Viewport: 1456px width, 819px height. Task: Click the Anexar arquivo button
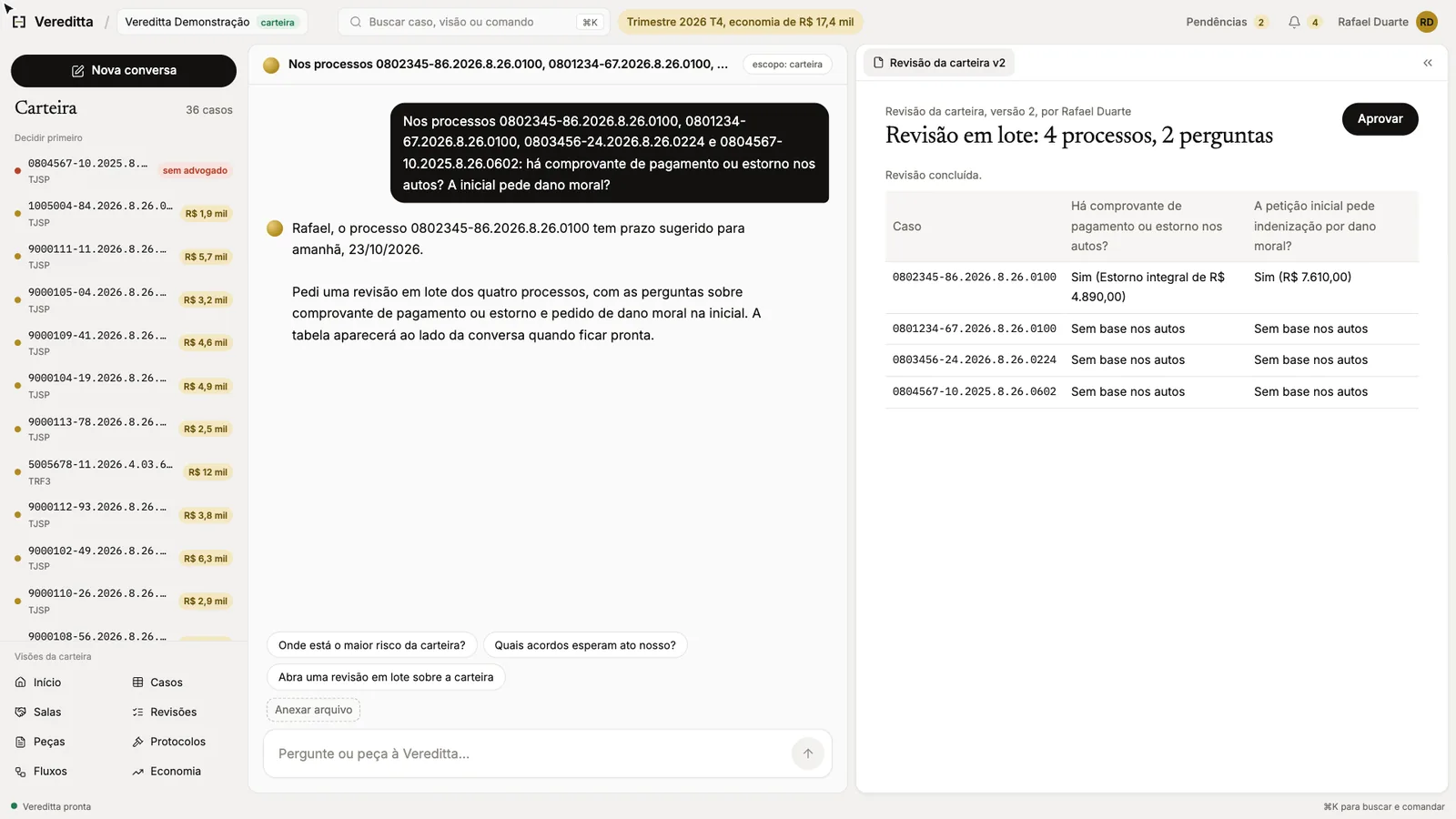[313, 710]
